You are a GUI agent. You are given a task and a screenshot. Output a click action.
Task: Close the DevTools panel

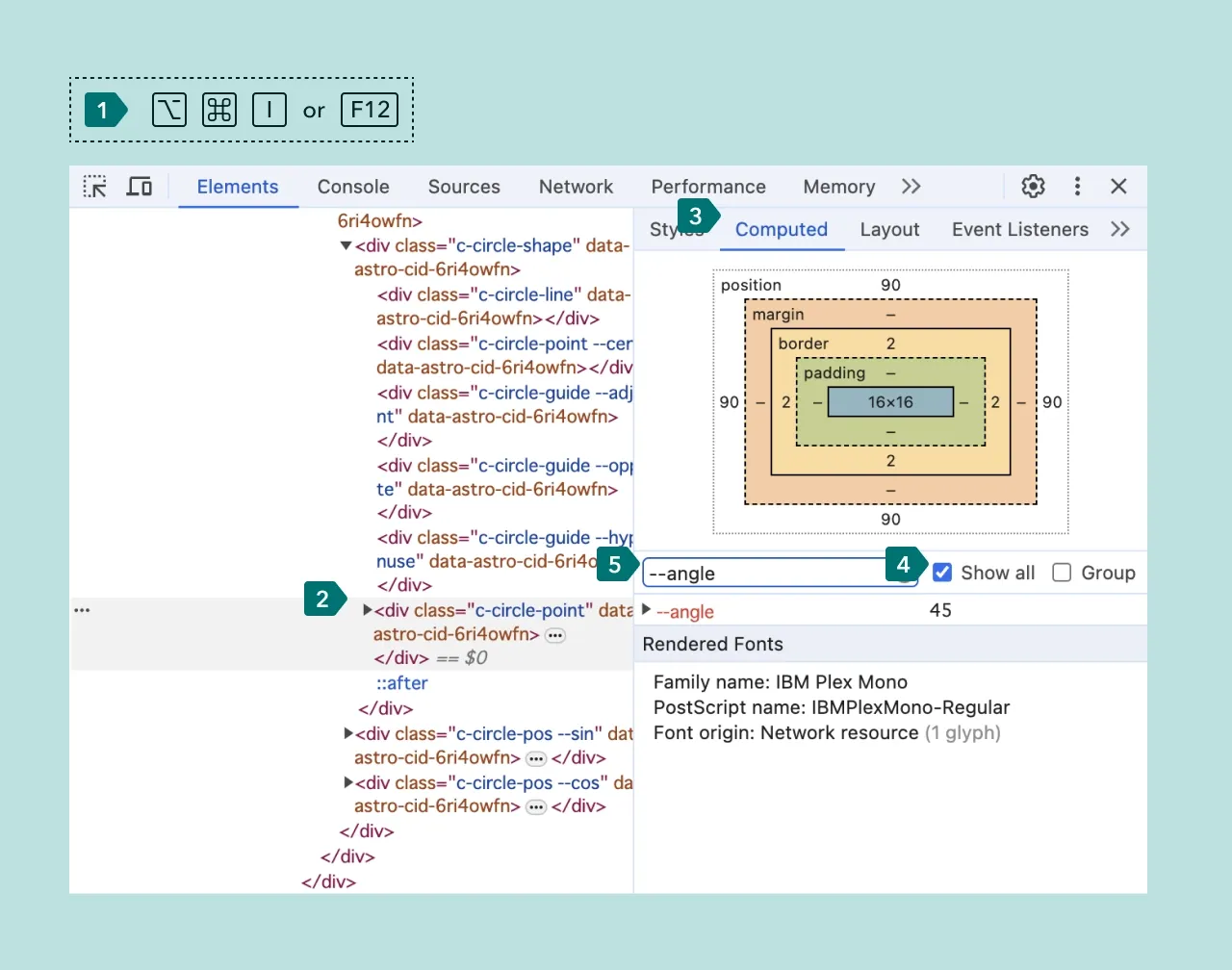point(1118,187)
